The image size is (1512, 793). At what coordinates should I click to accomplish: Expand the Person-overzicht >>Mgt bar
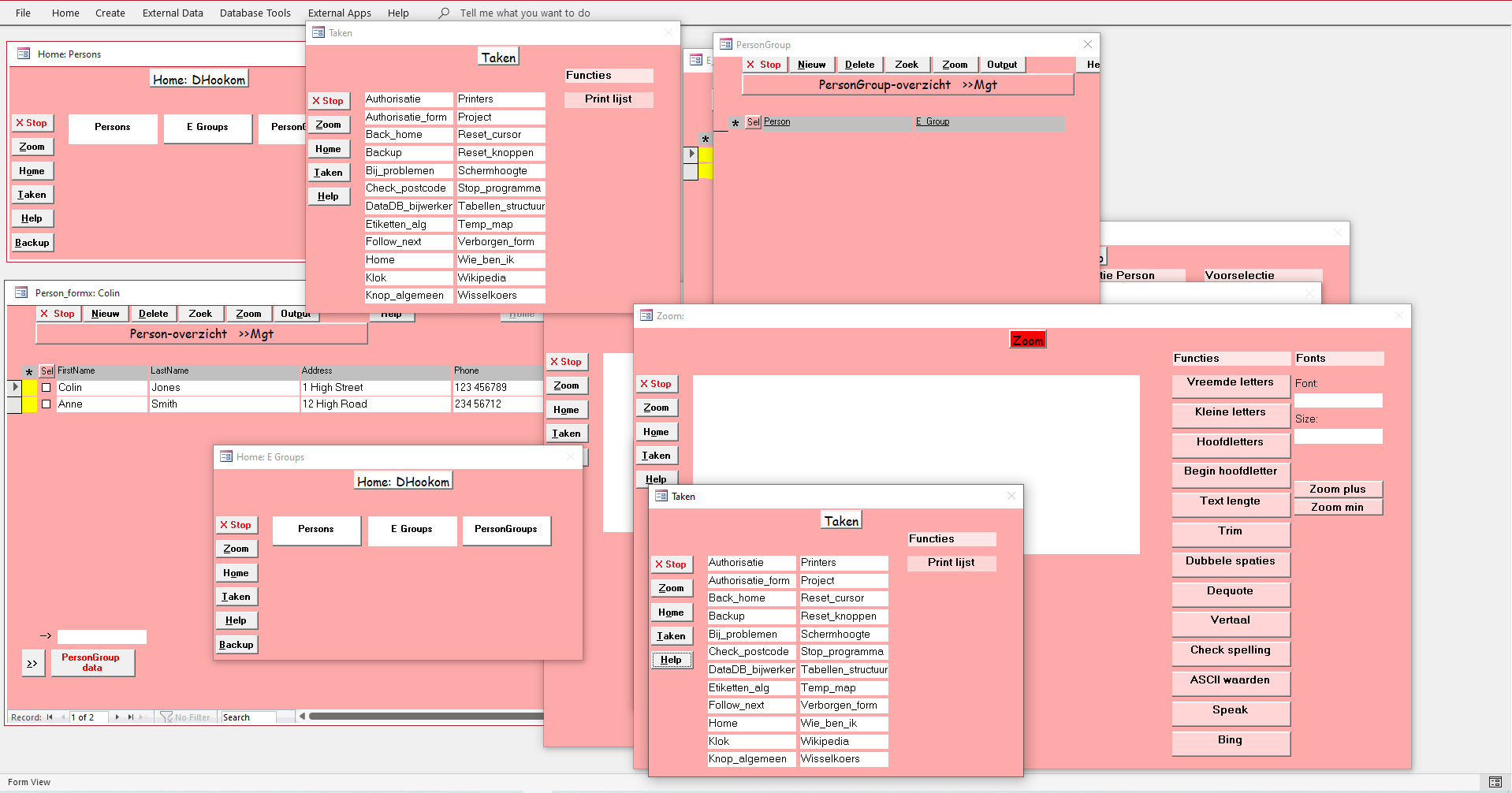coord(201,334)
